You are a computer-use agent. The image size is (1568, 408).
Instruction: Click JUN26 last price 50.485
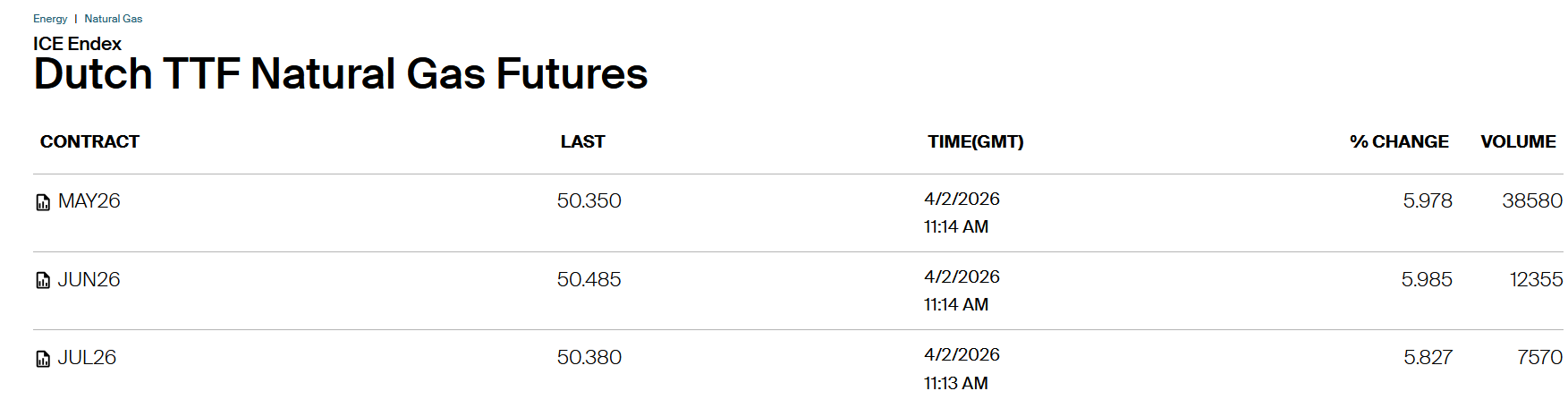589,280
